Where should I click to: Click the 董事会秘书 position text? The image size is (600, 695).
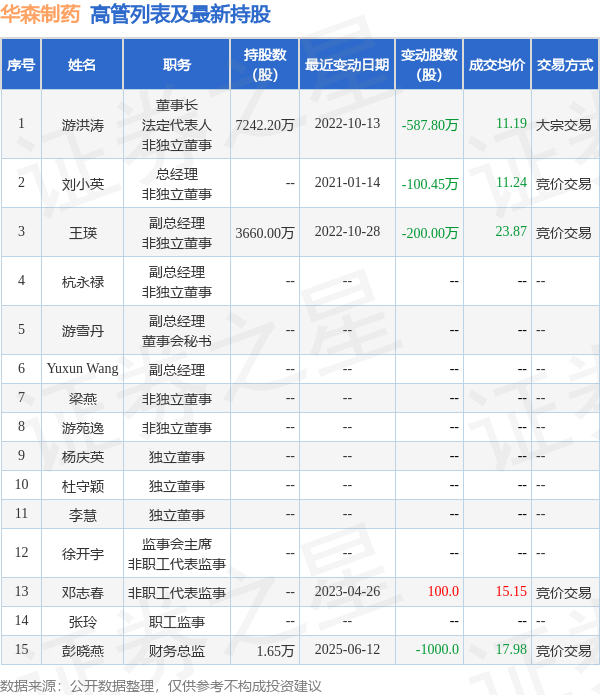pos(177,341)
